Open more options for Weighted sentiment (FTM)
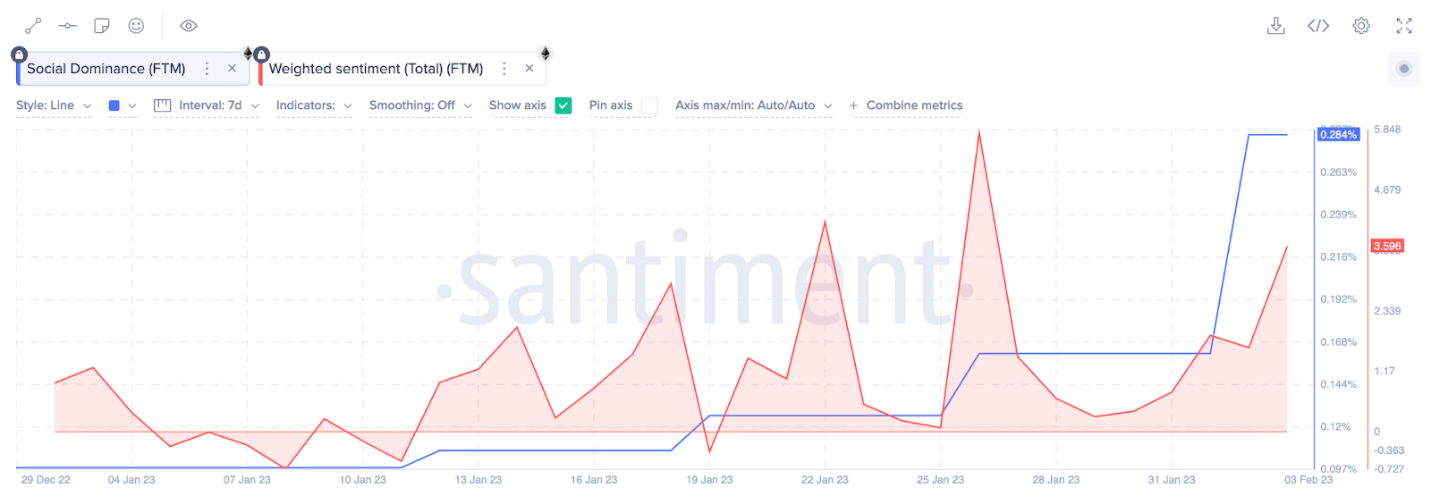Screen dimensions: 1431x496 coord(504,69)
